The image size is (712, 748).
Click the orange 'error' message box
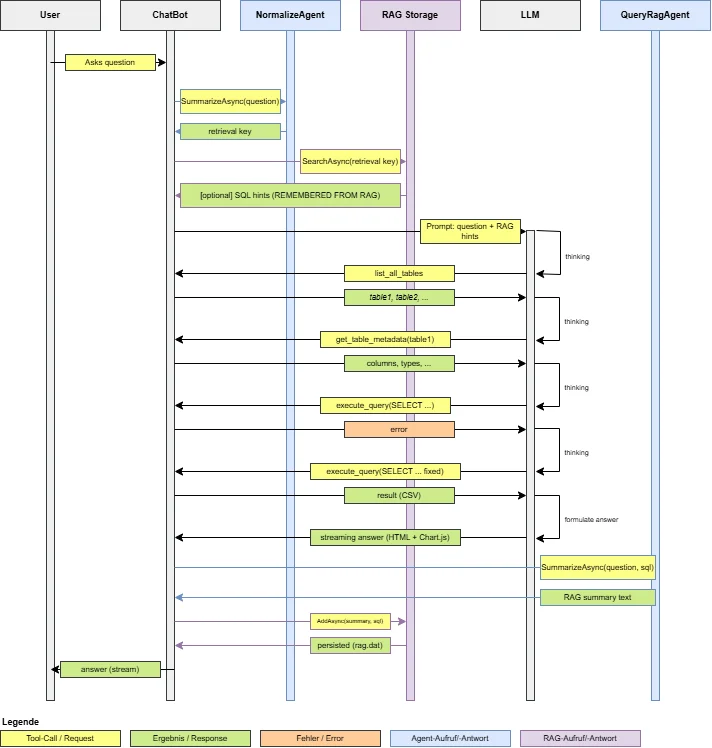tap(399, 429)
